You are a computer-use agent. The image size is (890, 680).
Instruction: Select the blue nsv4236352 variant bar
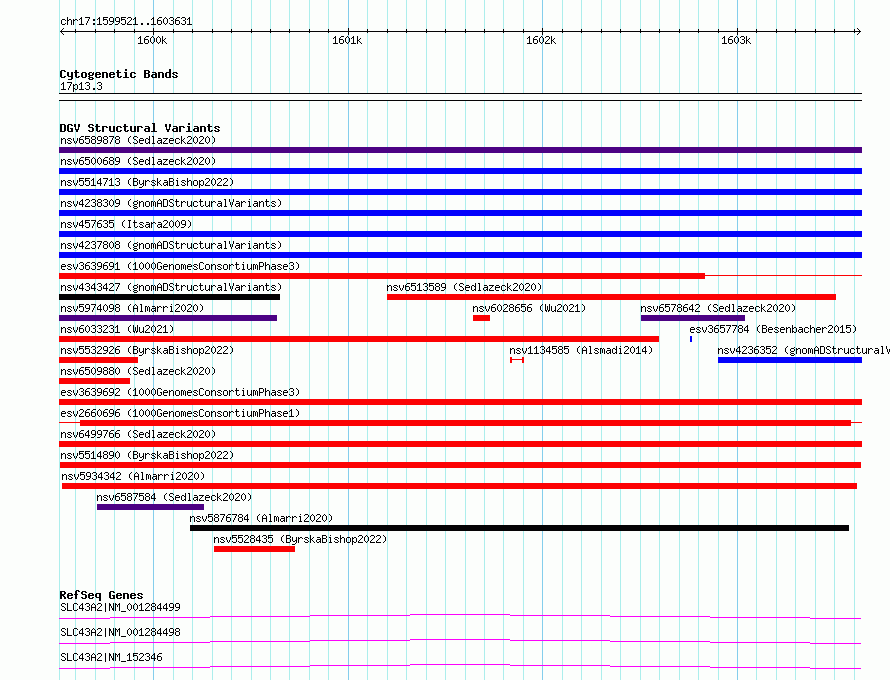coord(790,360)
